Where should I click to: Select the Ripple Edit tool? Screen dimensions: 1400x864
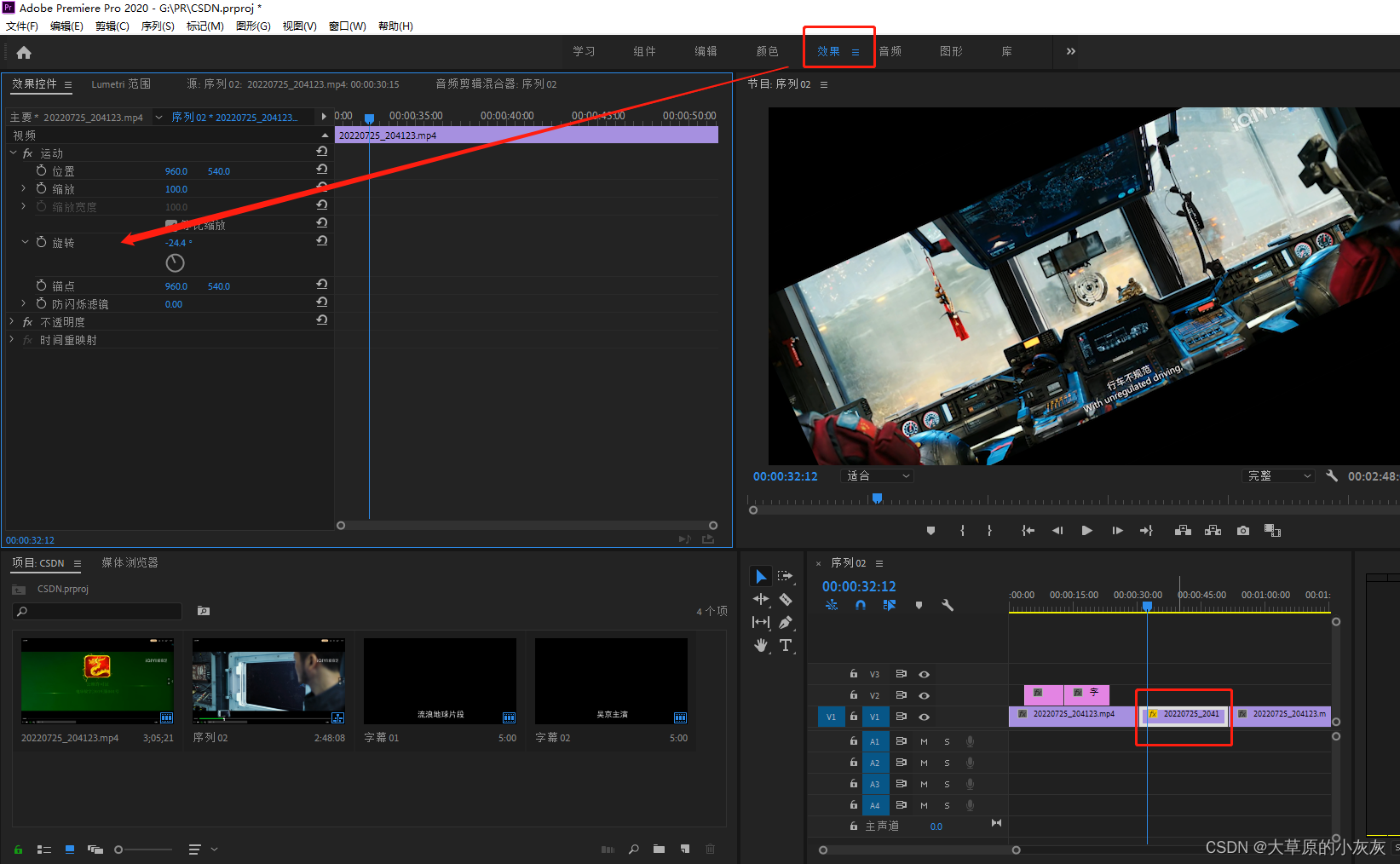click(x=760, y=599)
